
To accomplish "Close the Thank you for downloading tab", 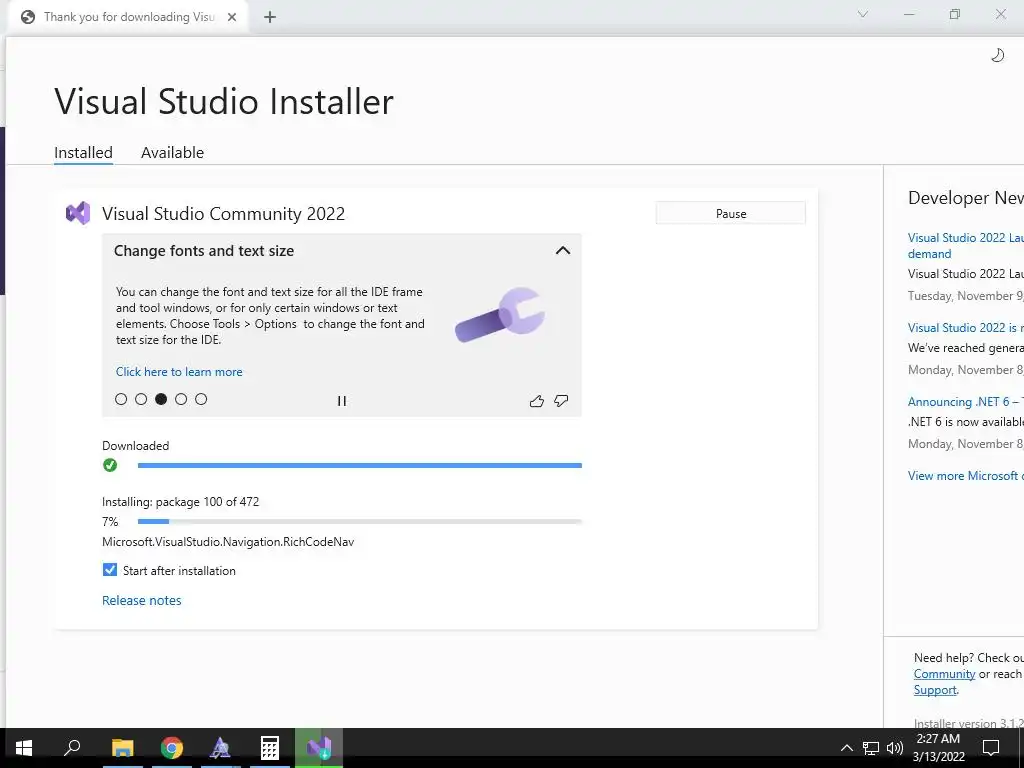I will point(232,17).
